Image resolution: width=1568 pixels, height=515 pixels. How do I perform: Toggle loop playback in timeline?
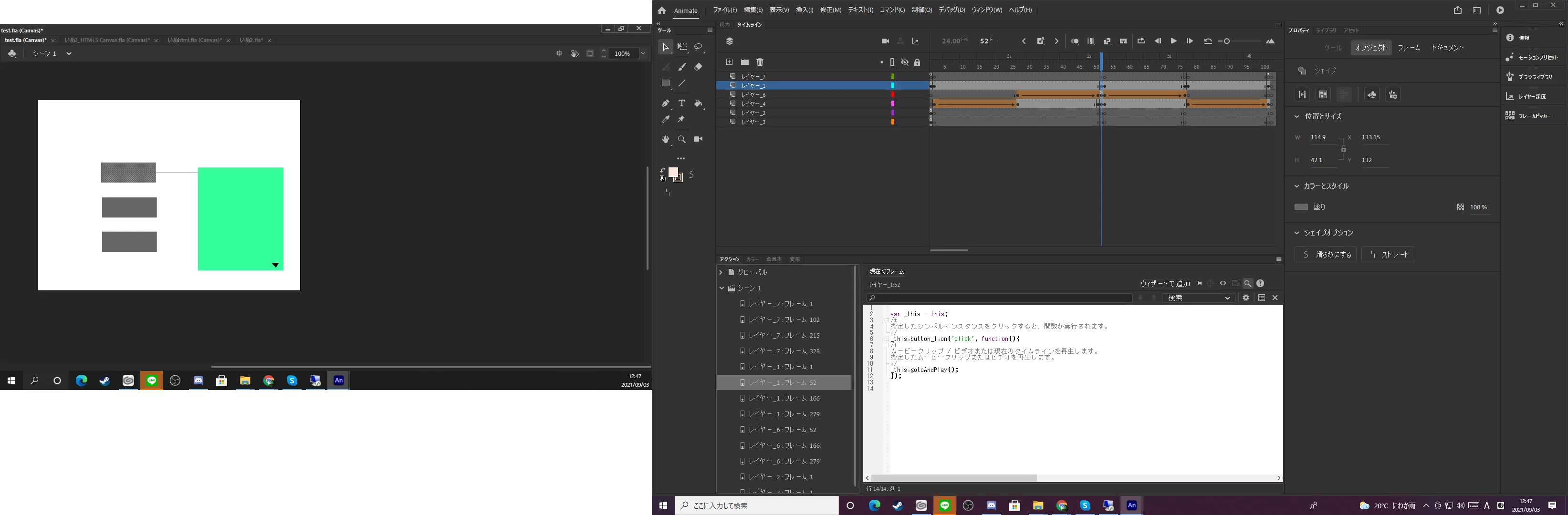tap(1141, 41)
